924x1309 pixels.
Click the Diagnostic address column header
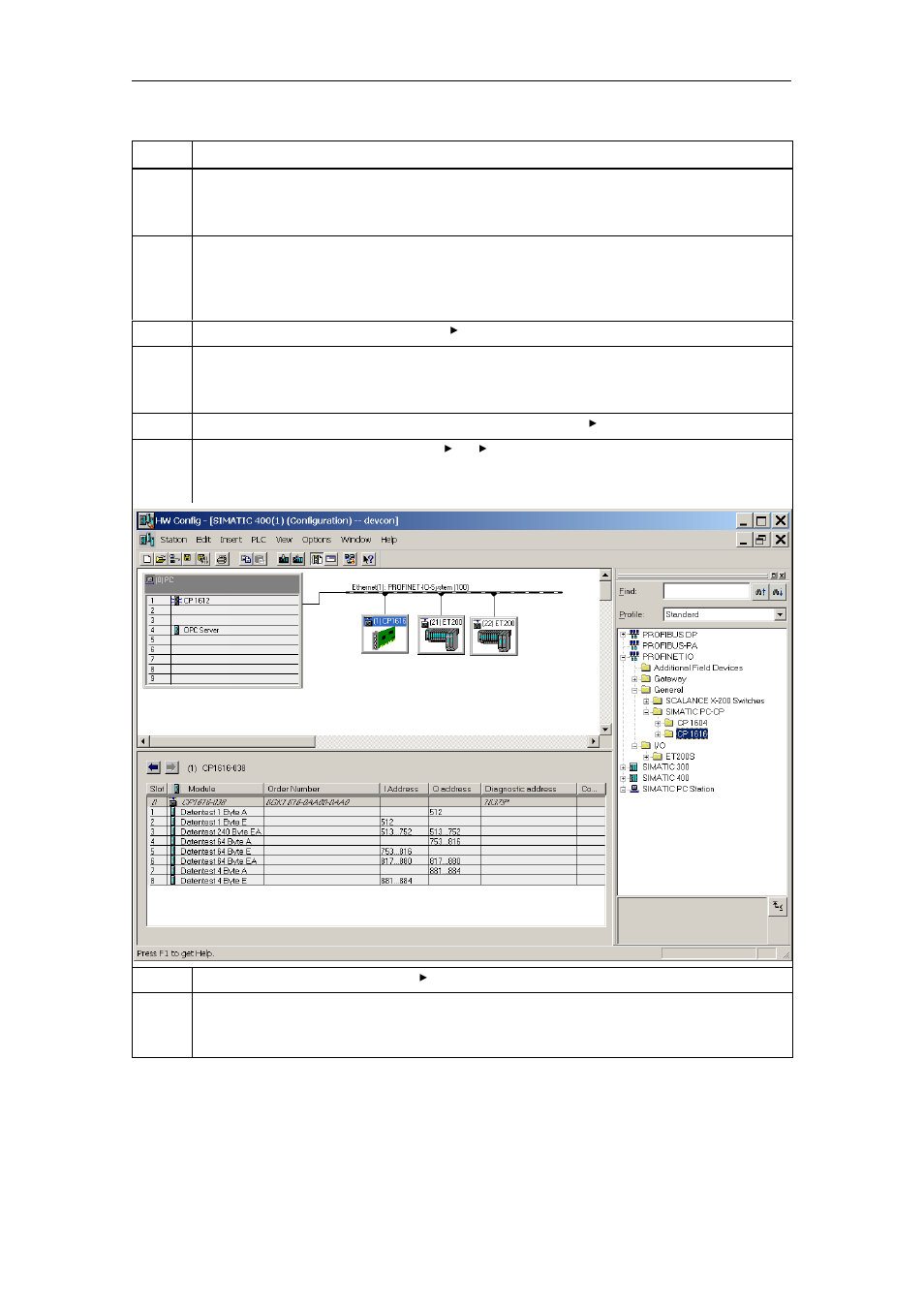coord(529,789)
